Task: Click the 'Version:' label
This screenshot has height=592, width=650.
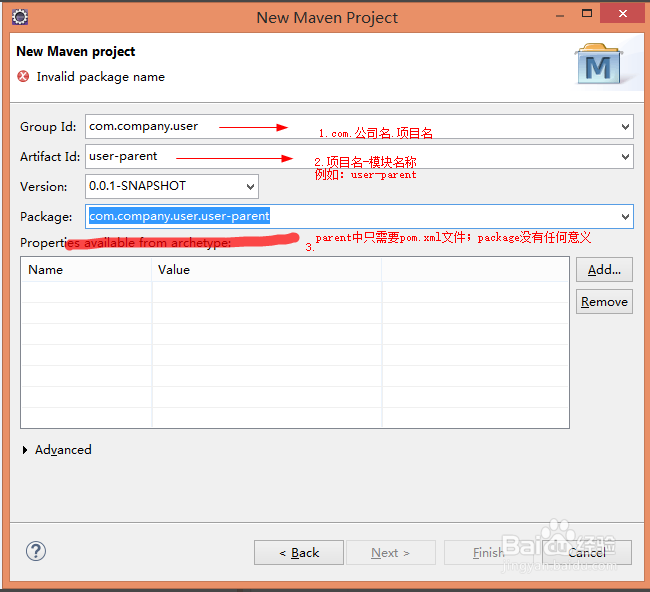Action: click(44, 187)
